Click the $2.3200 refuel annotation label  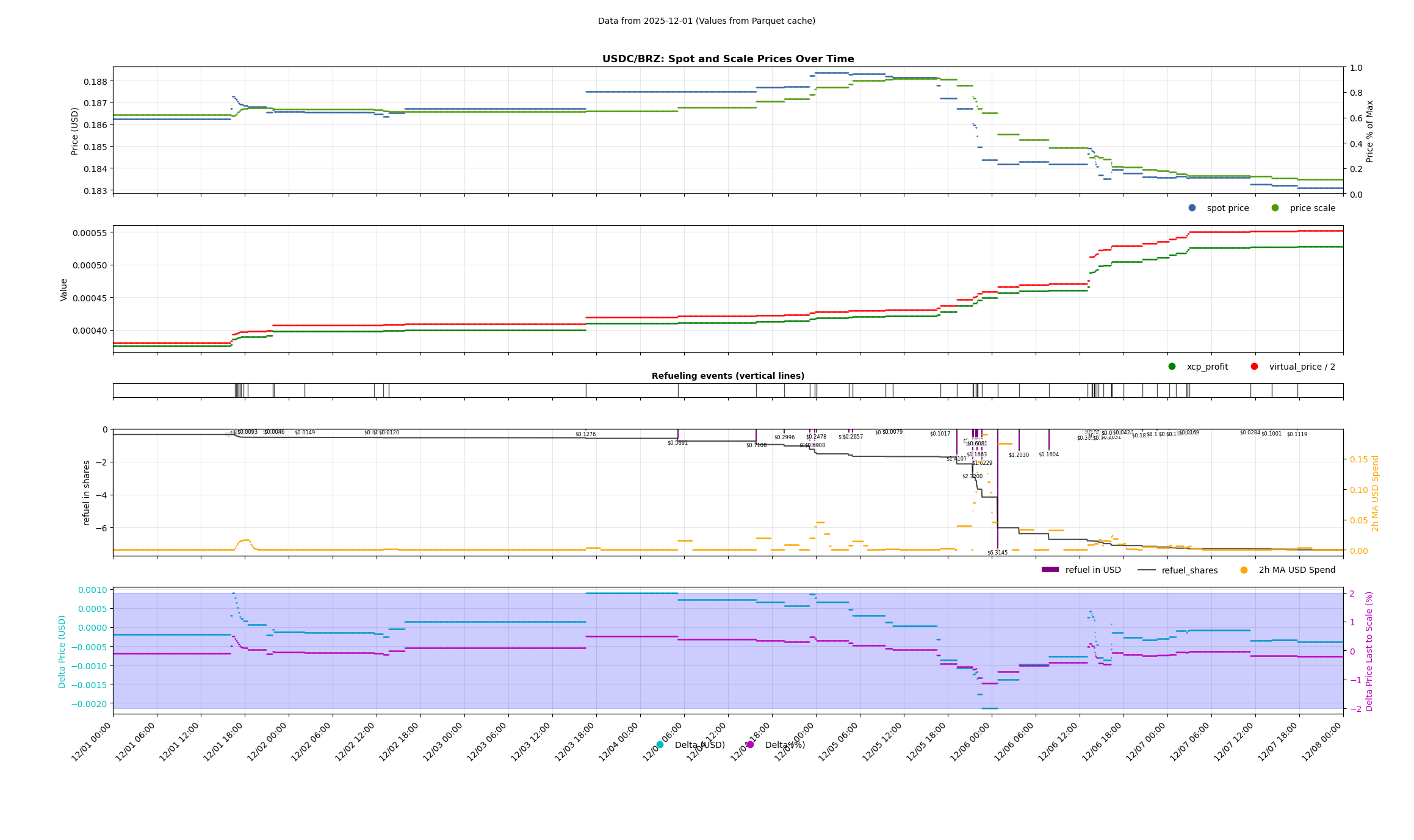tap(972, 476)
